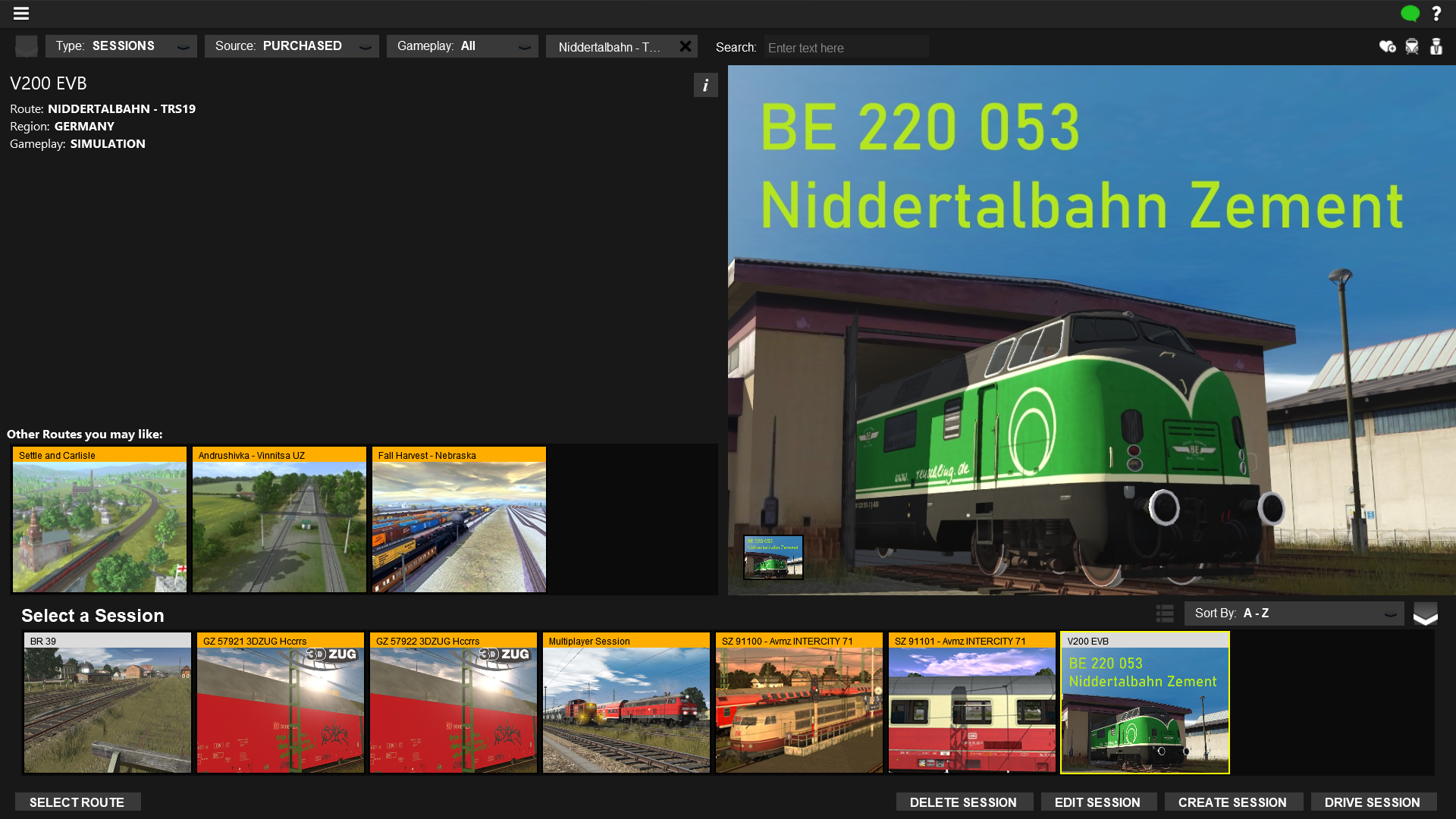
Task: Click the CREATE SESSION button
Action: click(x=1233, y=802)
